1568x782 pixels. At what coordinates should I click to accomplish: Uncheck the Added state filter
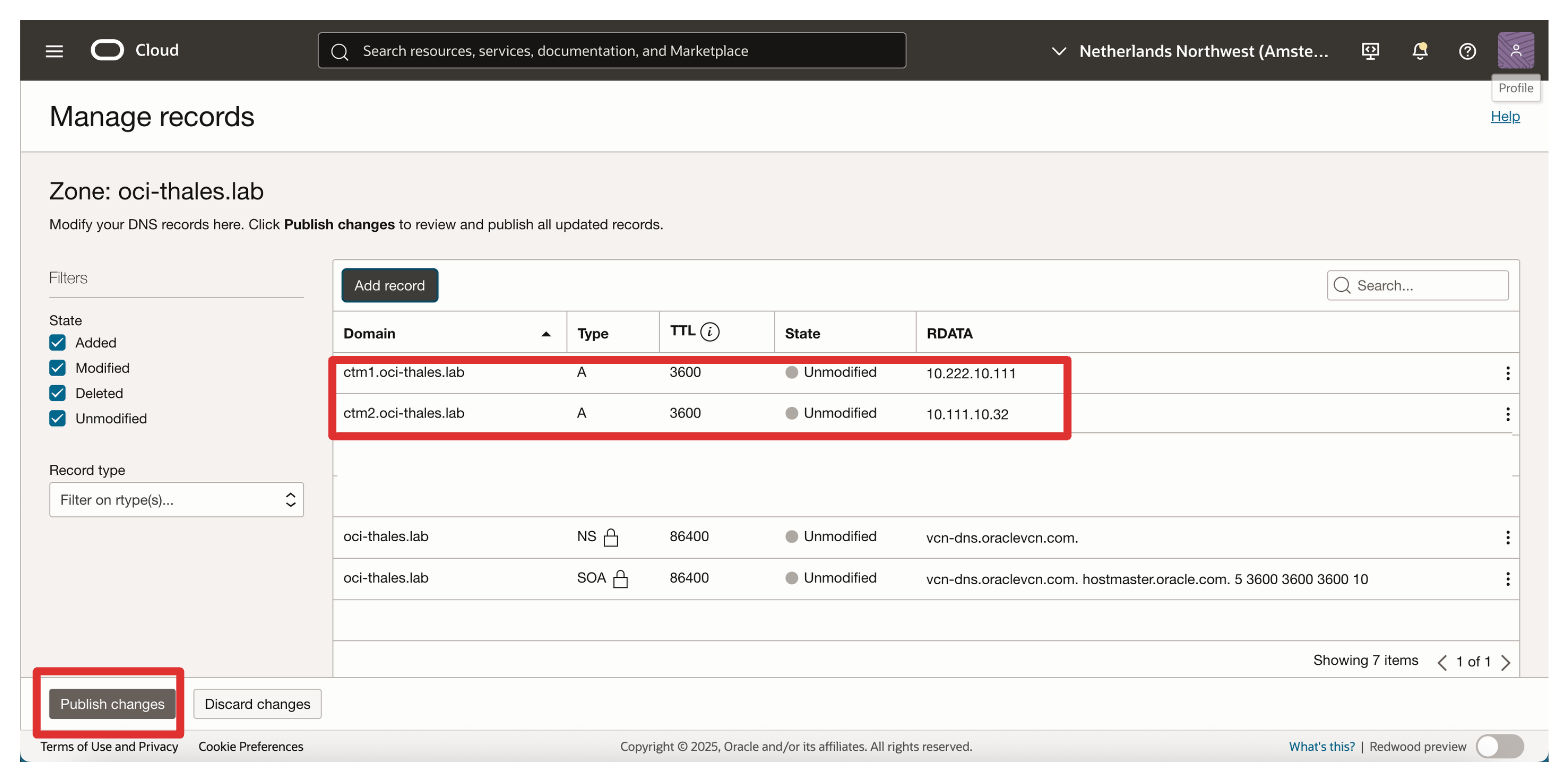coord(58,343)
